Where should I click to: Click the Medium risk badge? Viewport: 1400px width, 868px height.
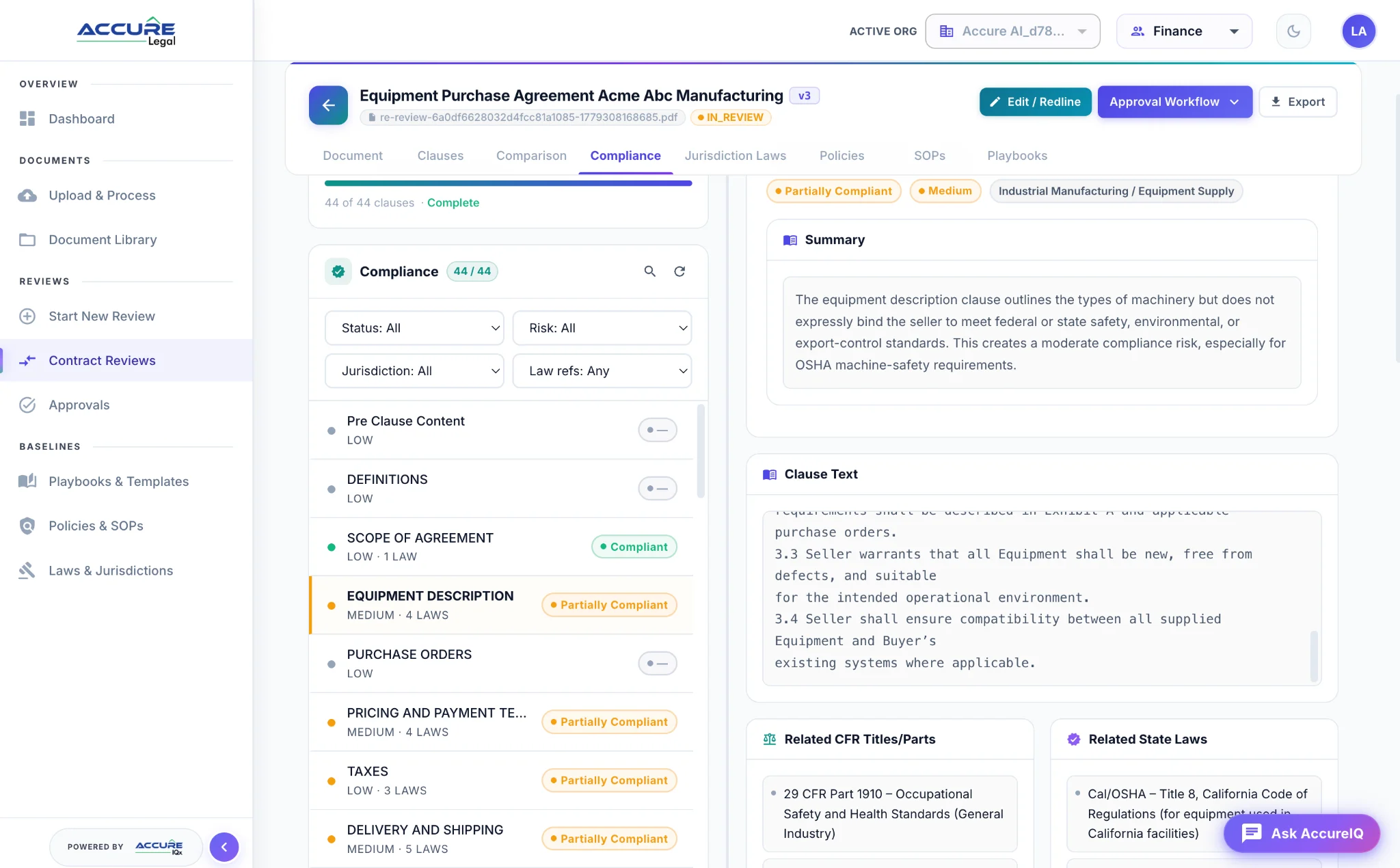coord(945,191)
